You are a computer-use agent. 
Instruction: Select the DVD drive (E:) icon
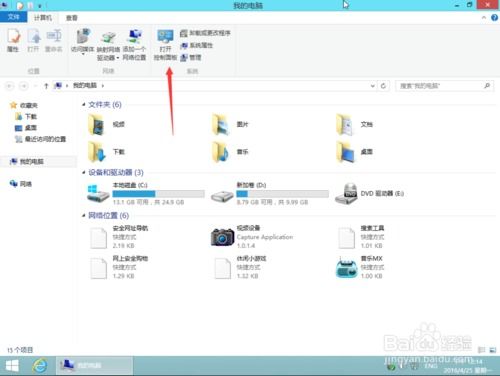(x=346, y=193)
